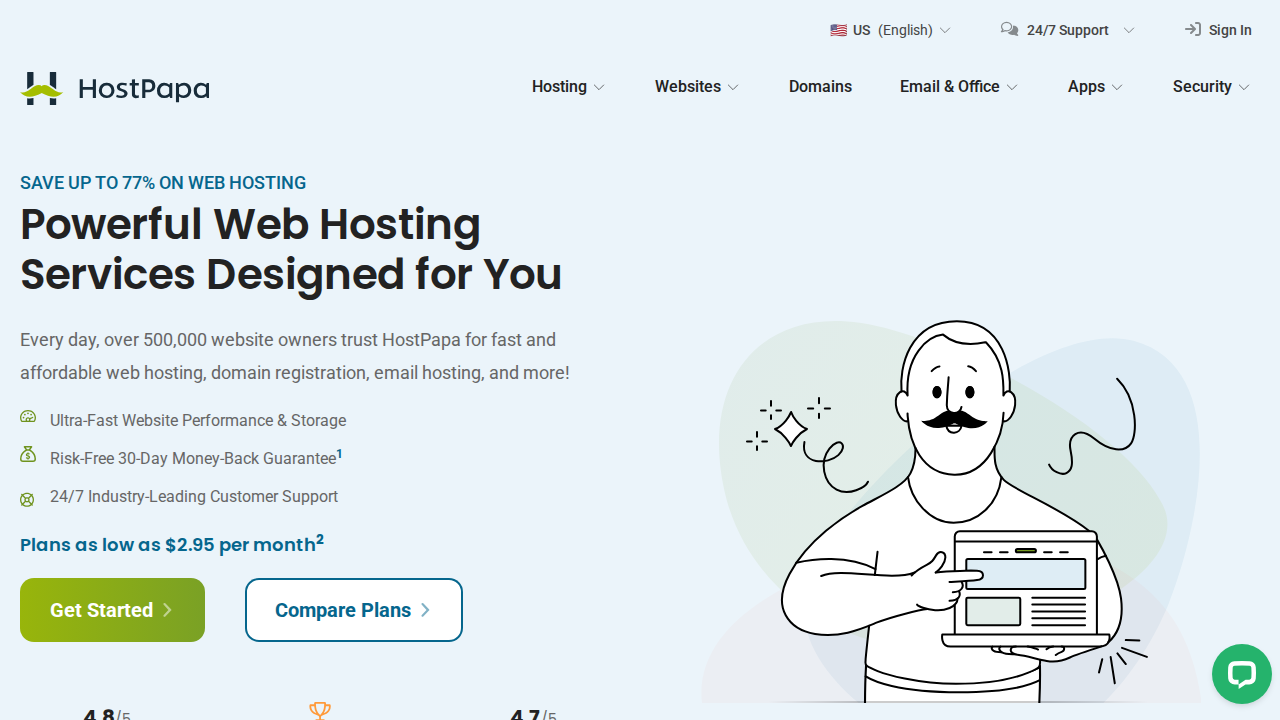
Task: Open the 24/7 Support dropdown chevron
Action: pyautogui.click(x=1129, y=31)
